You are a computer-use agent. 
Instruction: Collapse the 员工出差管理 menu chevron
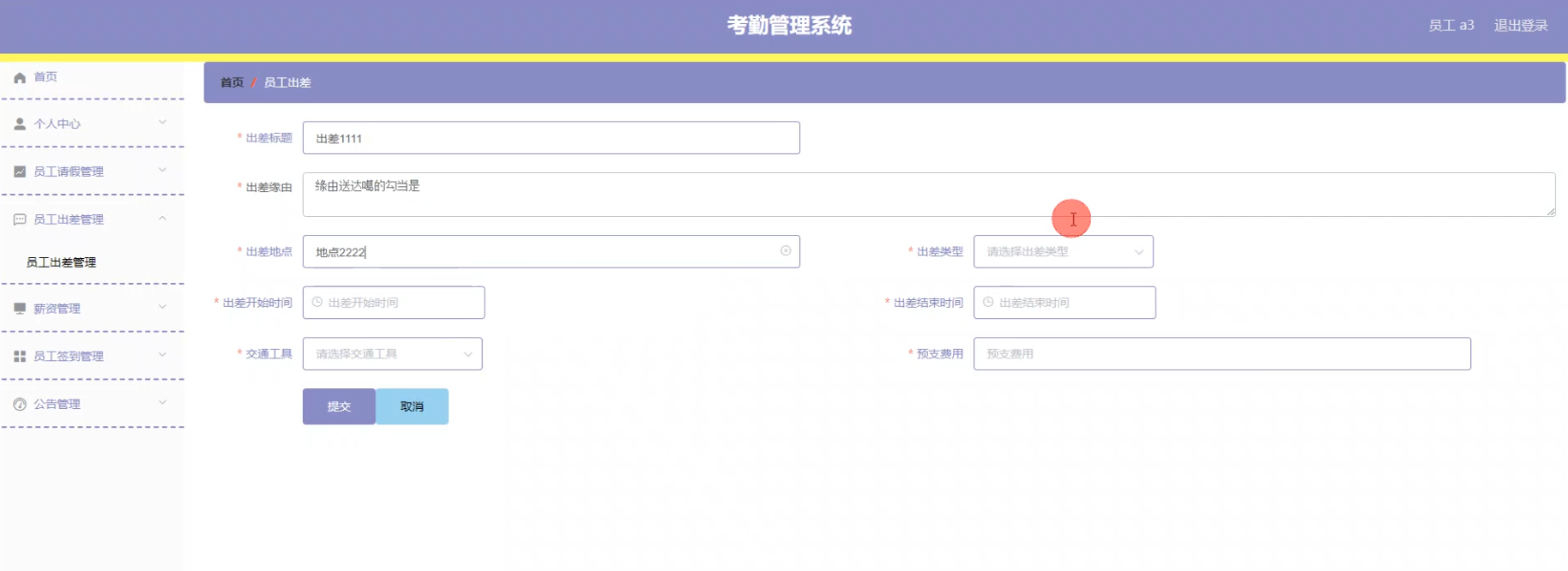(162, 219)
